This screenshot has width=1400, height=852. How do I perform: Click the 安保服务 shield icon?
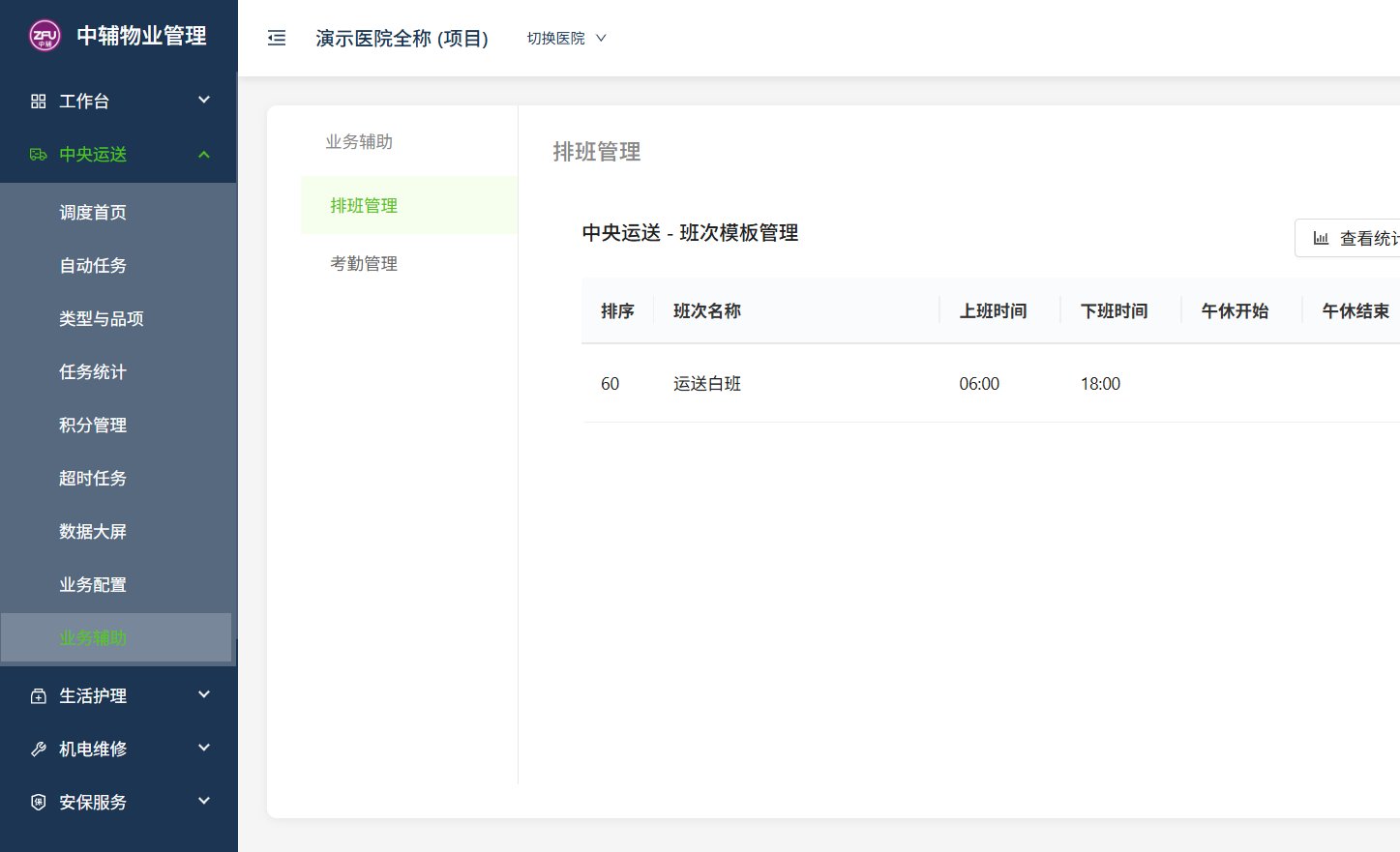[39, 802]
